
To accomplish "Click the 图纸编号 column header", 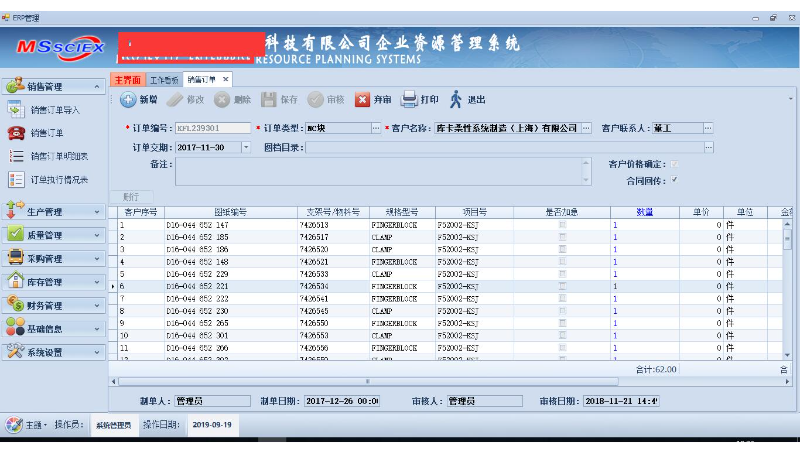I will point(231,212).
